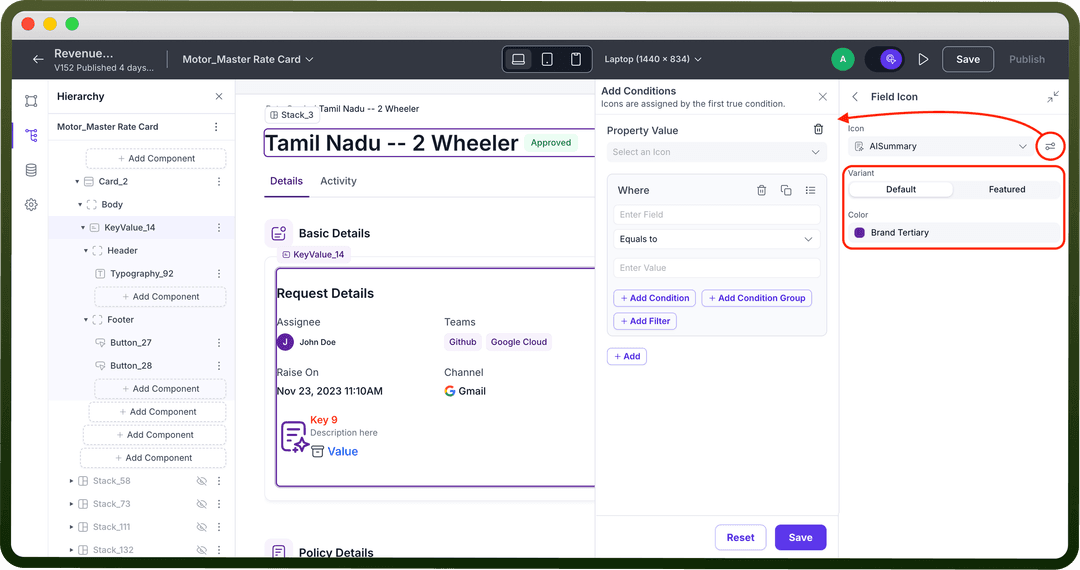Image resolution: width=1080 pixels, height=570 pixels.
Task: Toggle visibility of Stack_73
Action: click(x=202, y=504)
